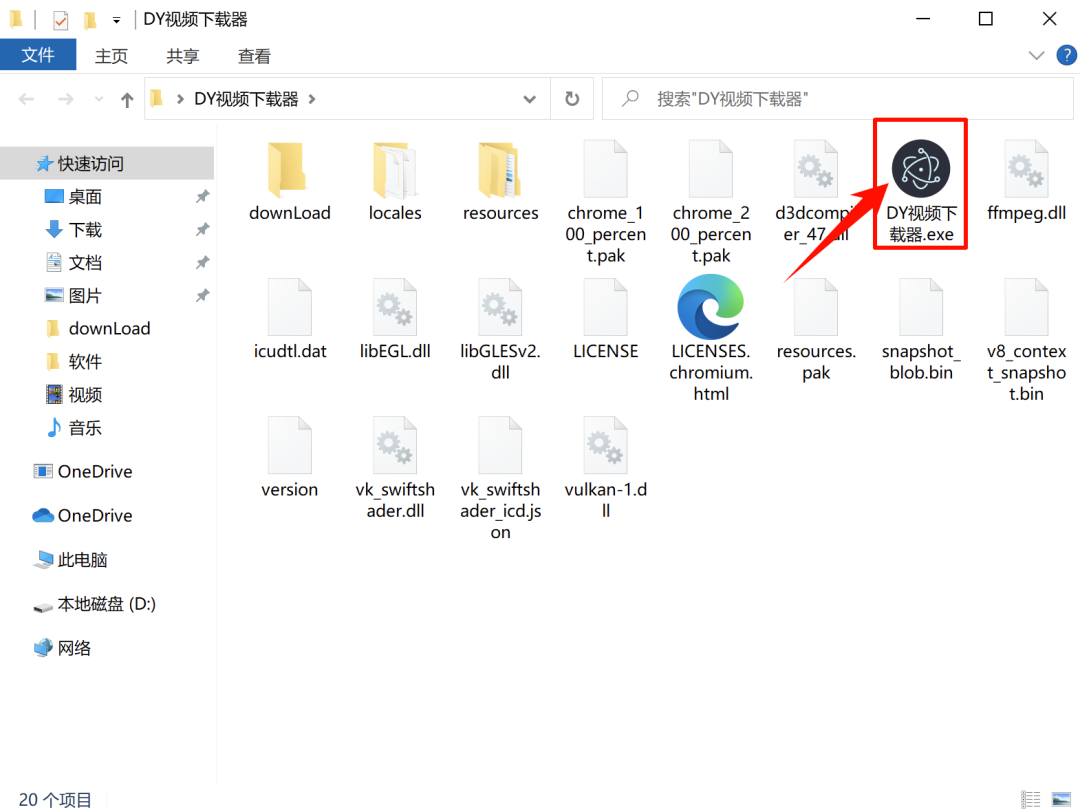Select the DY视频下载器.exe application
Viewport: 1080px width, 812px height.
(x=921, y=191)
